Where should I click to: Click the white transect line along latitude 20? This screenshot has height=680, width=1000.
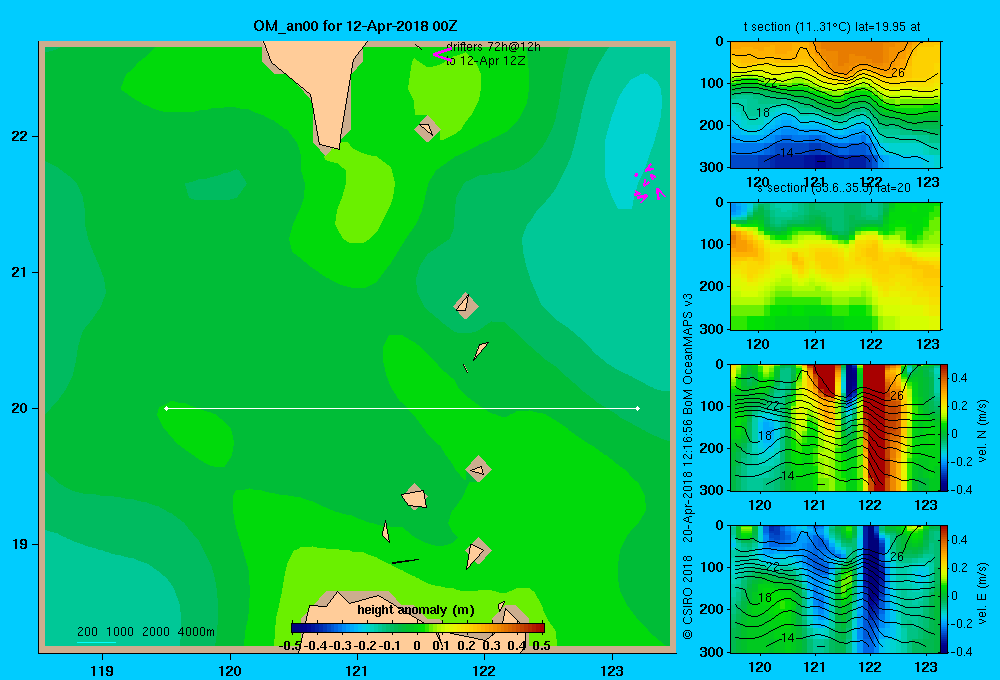tap(402, 408)
